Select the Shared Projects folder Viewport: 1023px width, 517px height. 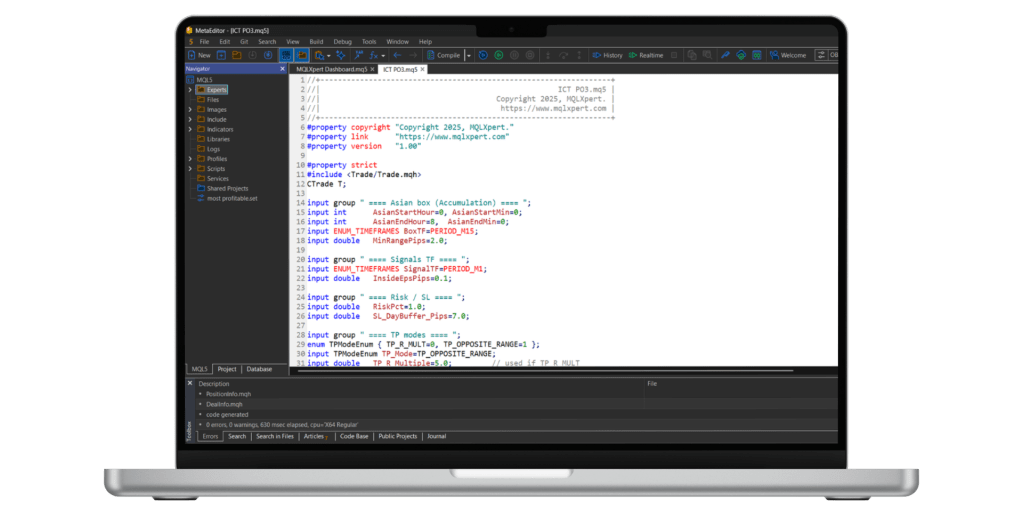[x=228, y=188]
